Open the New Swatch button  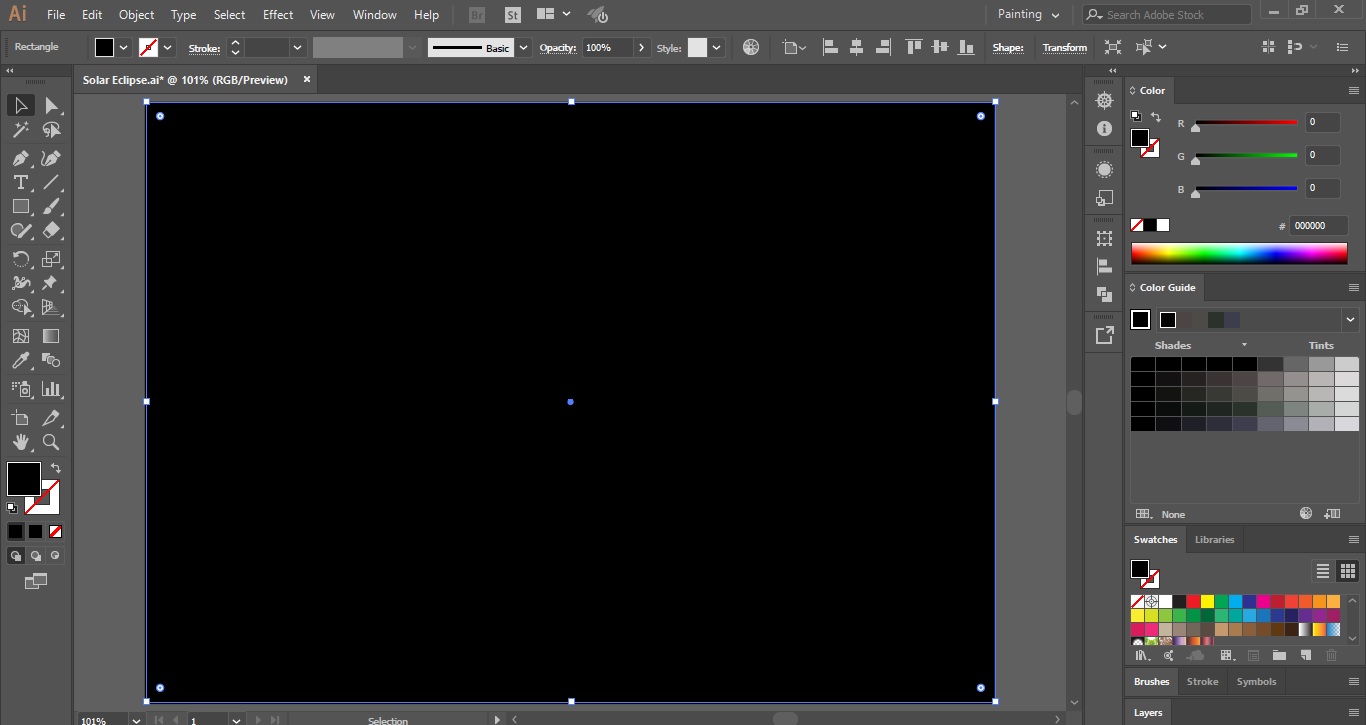pyautogui.click(x=1304, y=655)
